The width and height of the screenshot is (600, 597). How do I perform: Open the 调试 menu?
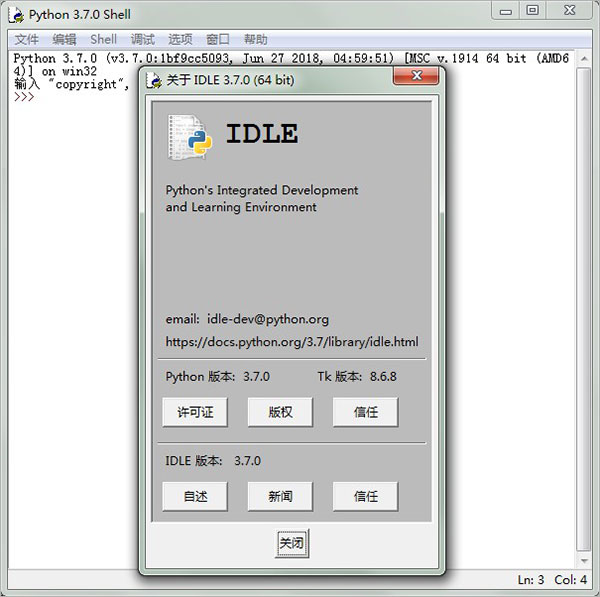[x=142, y=39]
